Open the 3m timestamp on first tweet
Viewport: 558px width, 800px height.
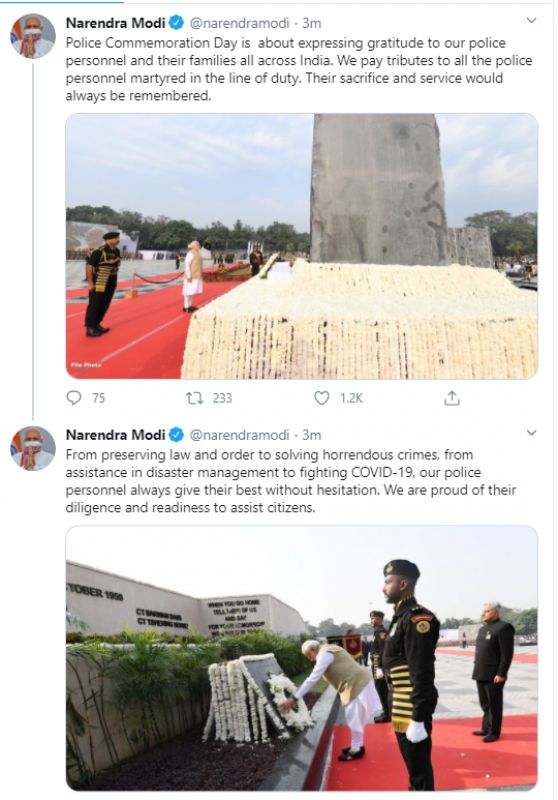(312, 23)
